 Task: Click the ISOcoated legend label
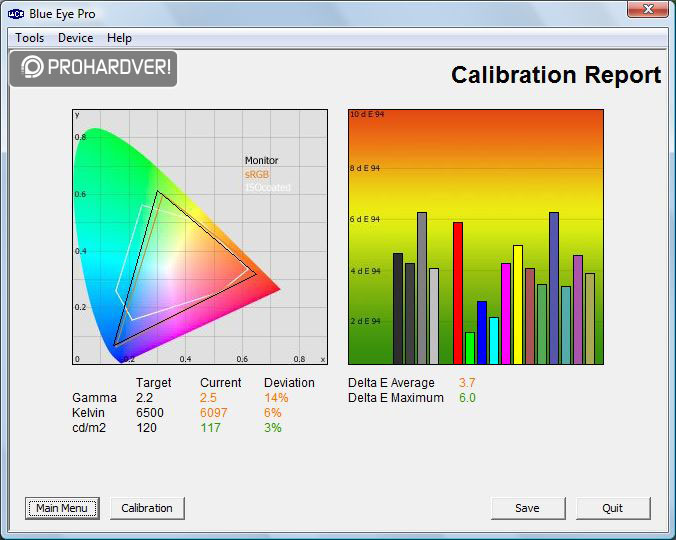click(268, 187)
